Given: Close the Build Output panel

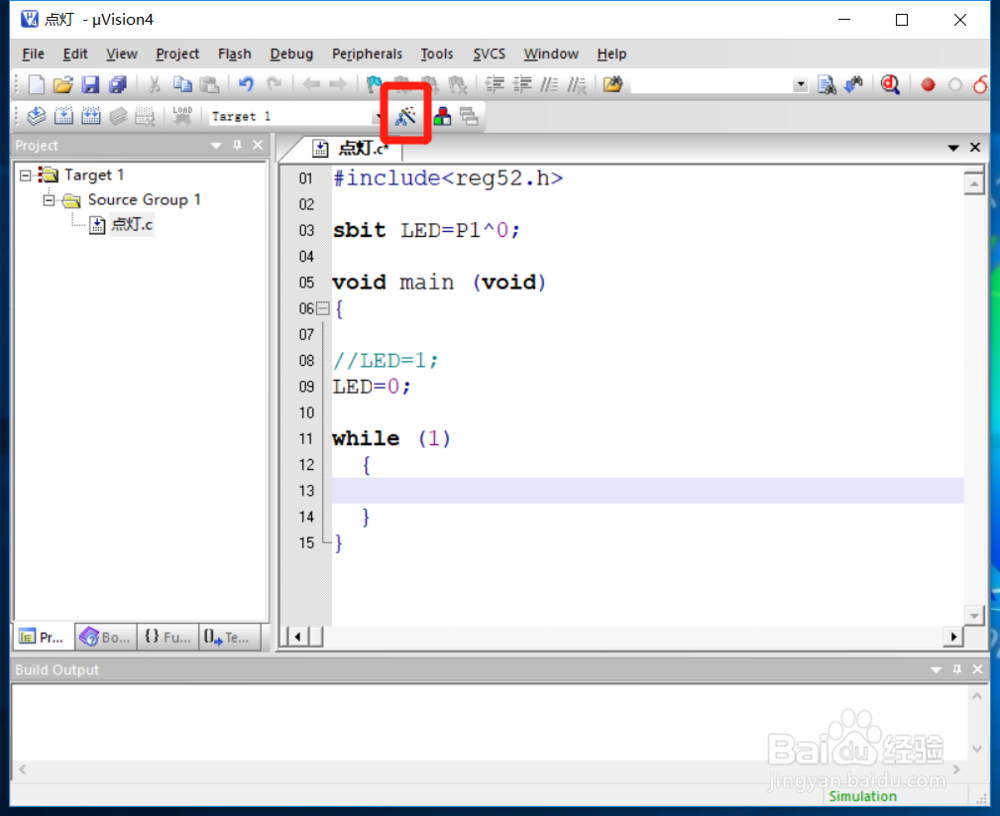Looking at the screenshot, I should (978, 669).
